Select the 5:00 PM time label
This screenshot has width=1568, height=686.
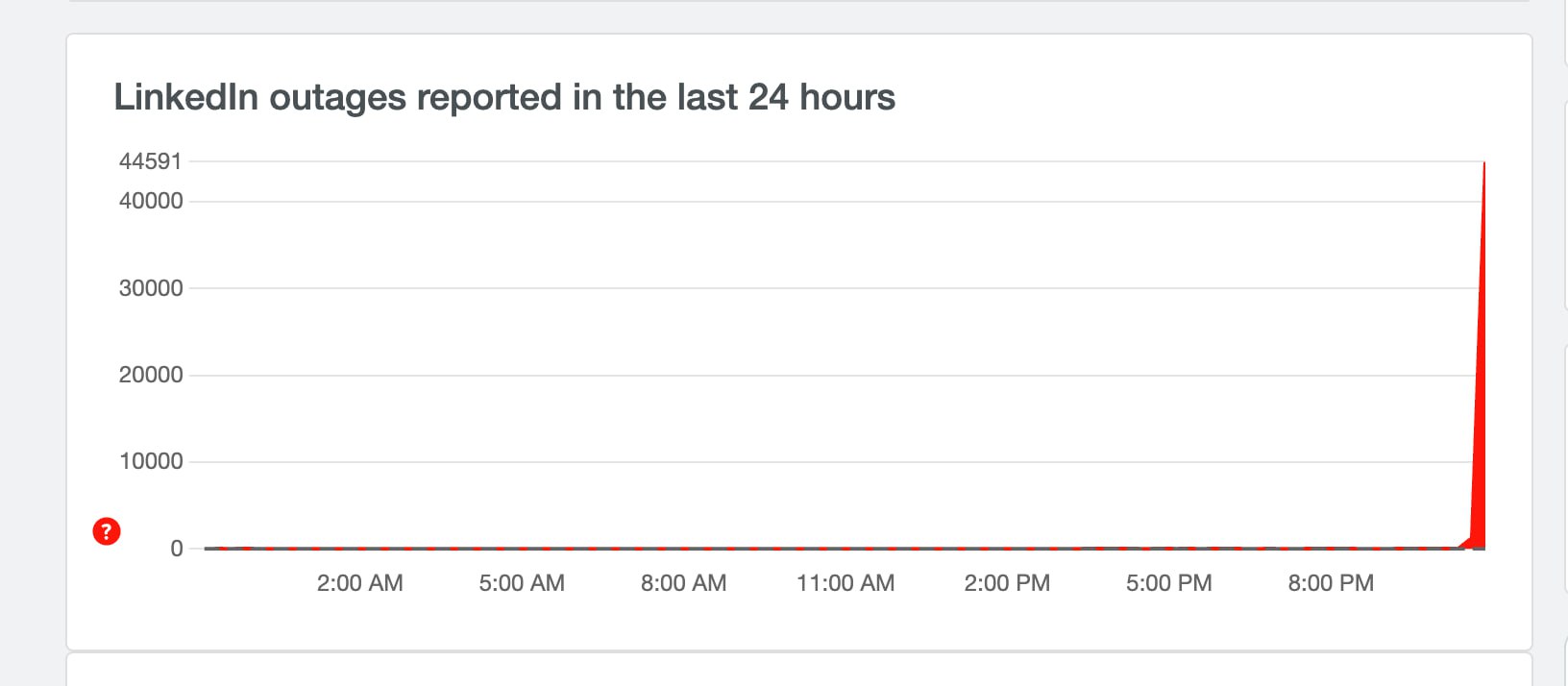(x=1169, y=583)
